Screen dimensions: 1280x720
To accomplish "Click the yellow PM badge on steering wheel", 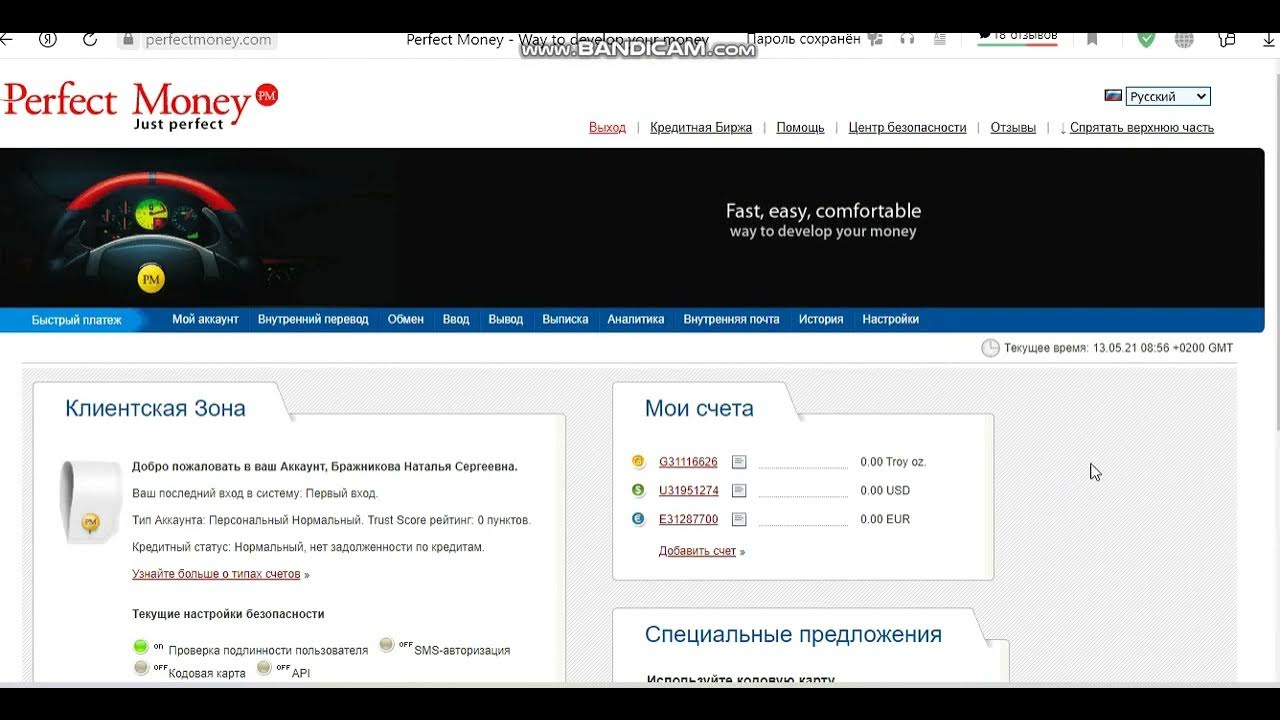I will tap(151, 279).
